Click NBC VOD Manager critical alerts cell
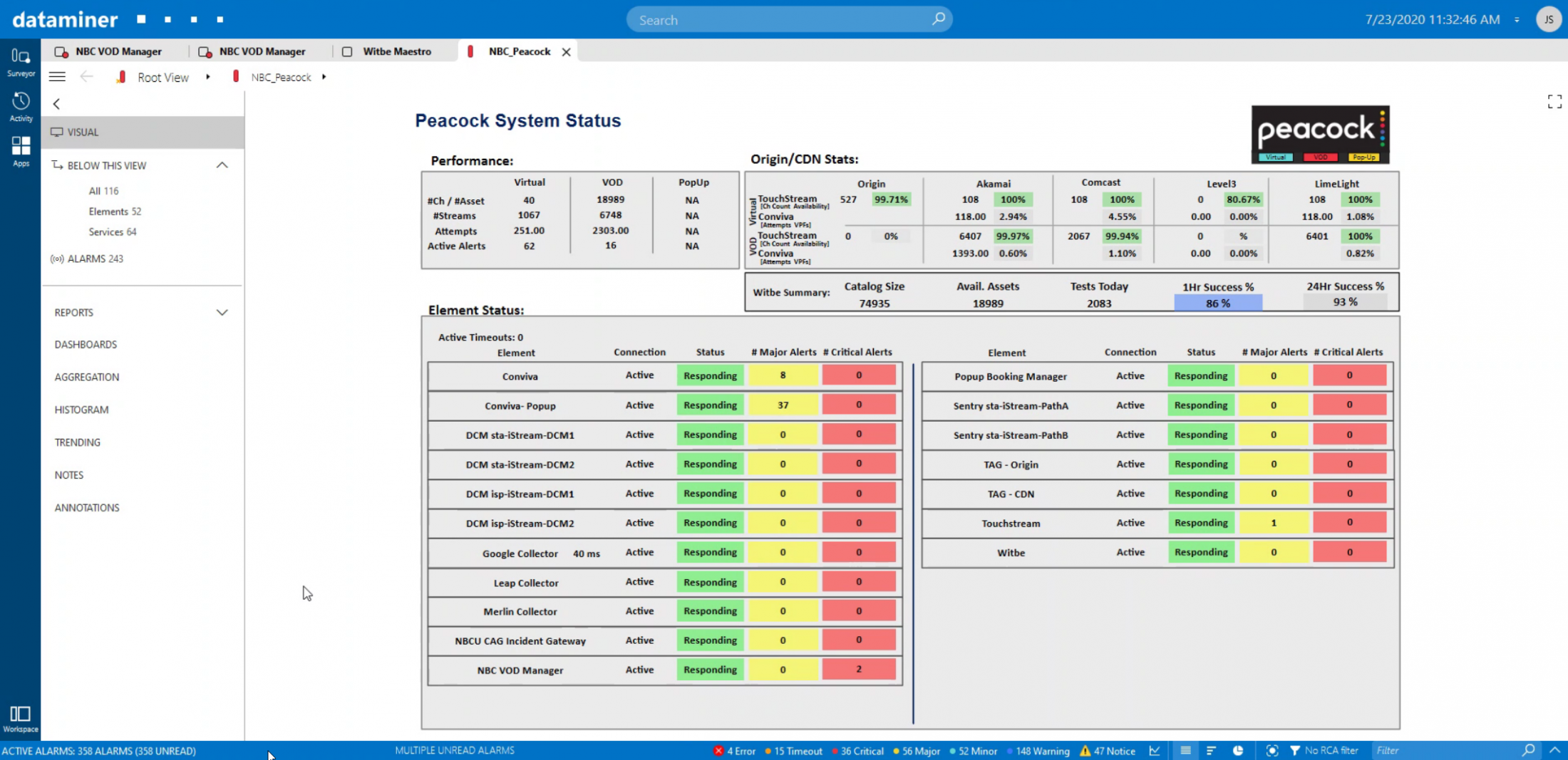 [x=859, y=670]
